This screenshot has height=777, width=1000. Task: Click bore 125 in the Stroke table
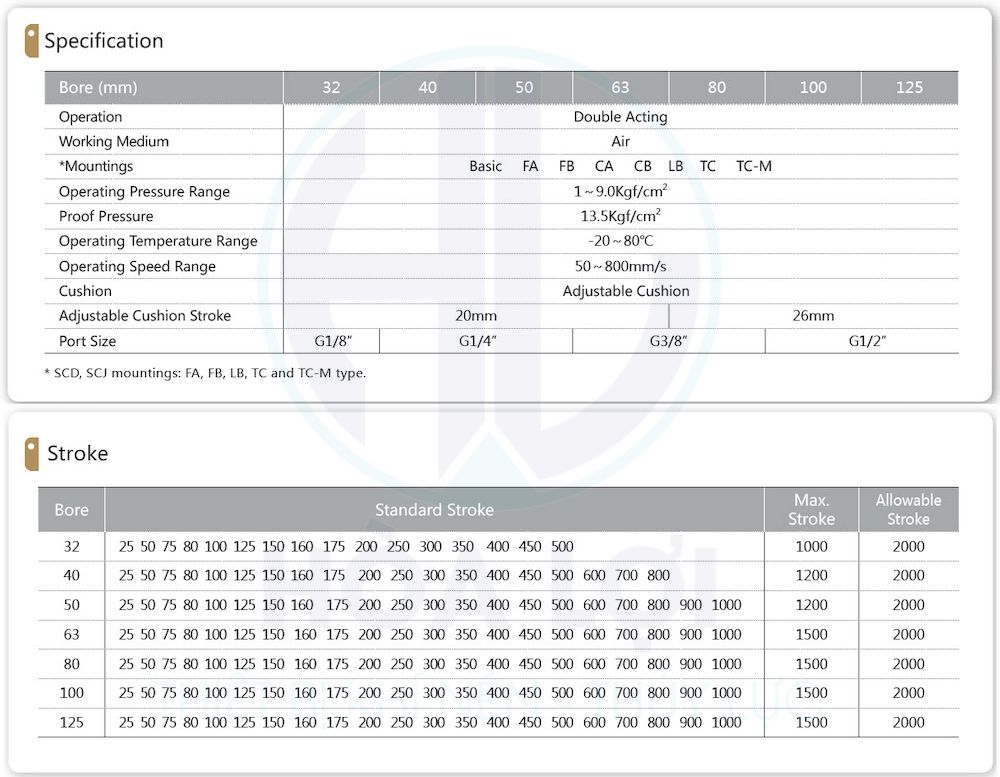click(71, 723)
